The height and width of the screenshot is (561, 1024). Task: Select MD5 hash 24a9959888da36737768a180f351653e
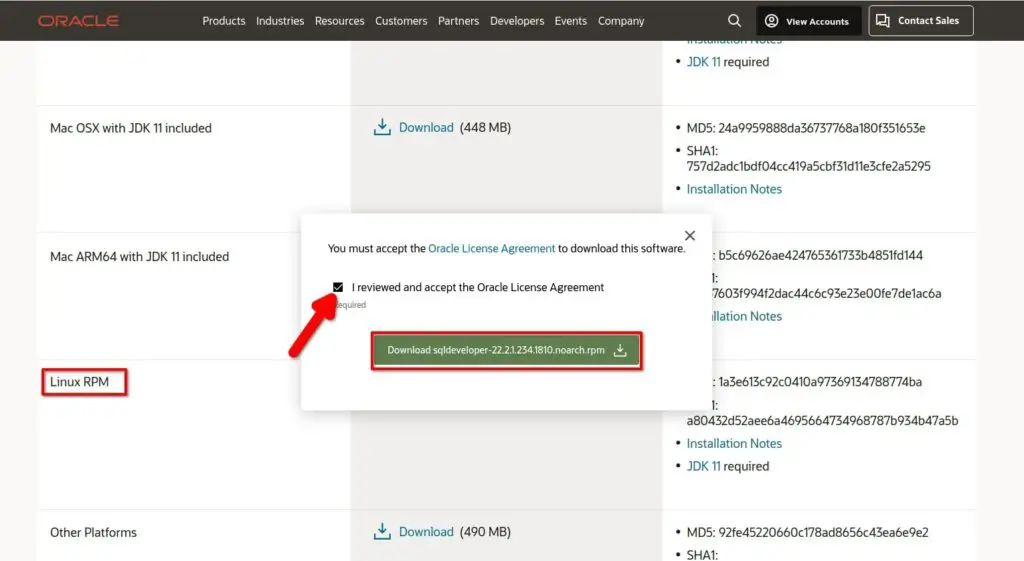[822, 128]
